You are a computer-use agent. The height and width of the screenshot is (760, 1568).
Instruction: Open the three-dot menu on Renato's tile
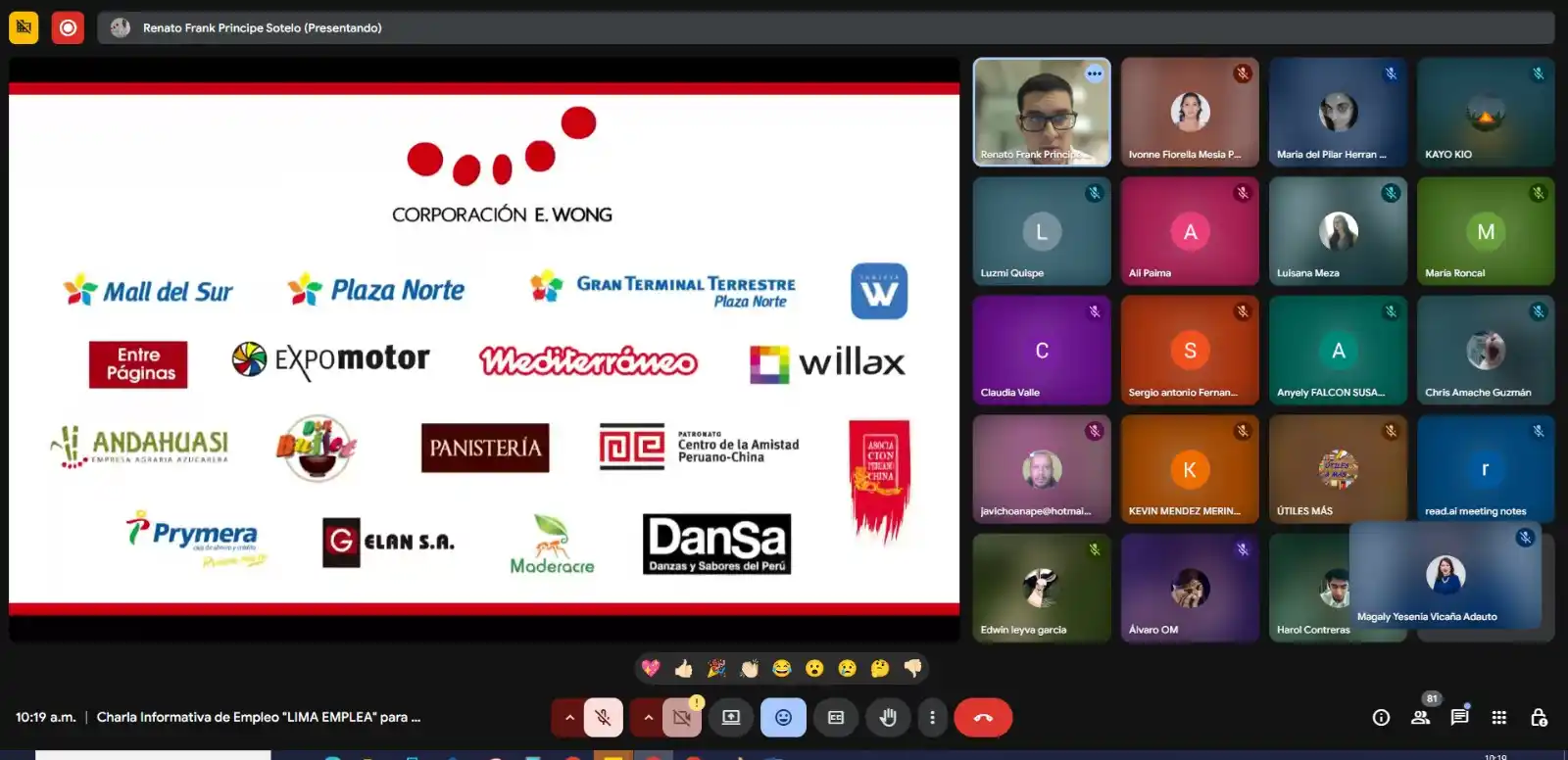(1095, 73)
